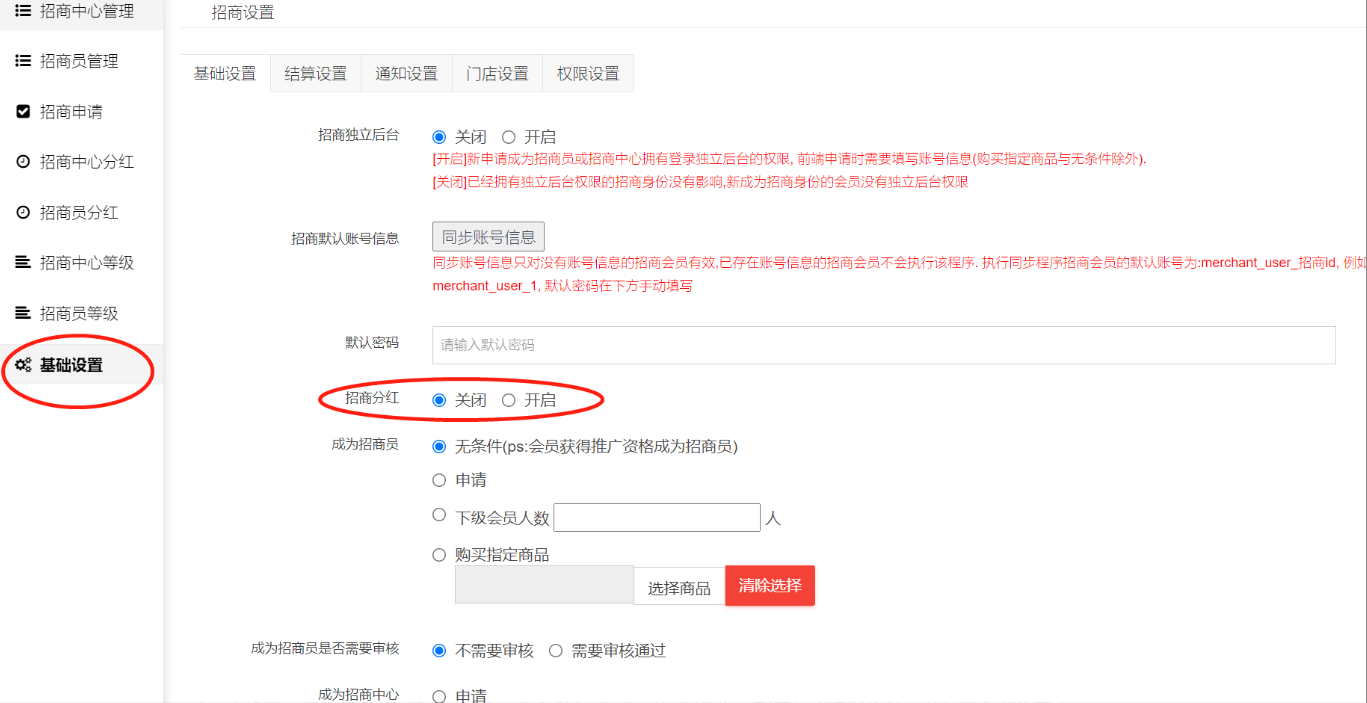
Task: Focus the 默认密码 input field
Action: pyautogui.click(x=883, y=345)
